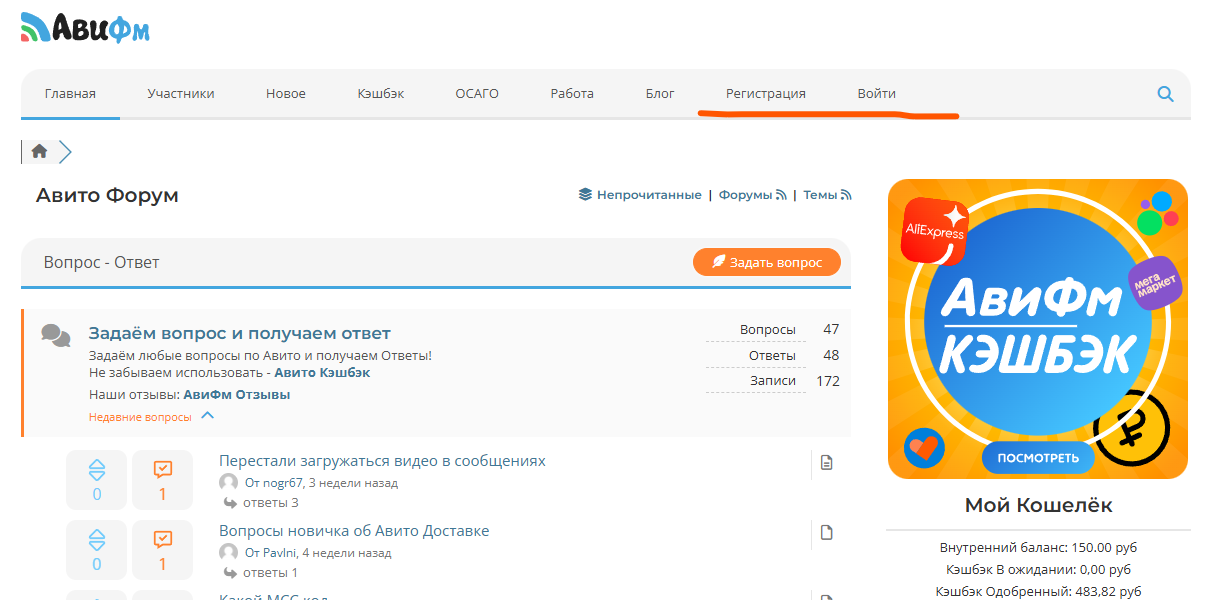1215x600 pixels.
Task: Click the Ответы count 48
Action: click(831, 355)
